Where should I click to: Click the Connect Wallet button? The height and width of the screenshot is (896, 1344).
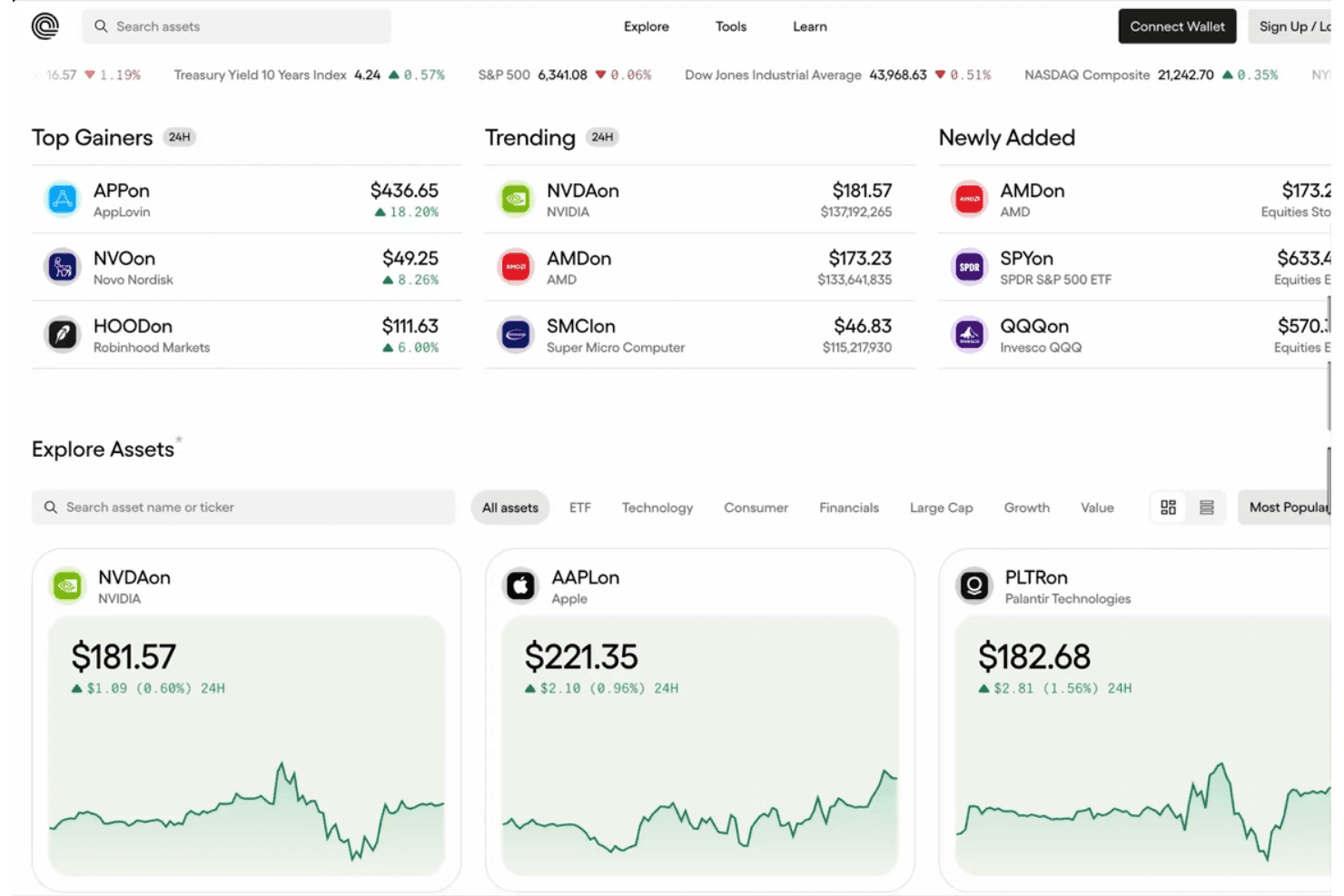tap(1178, 26)
